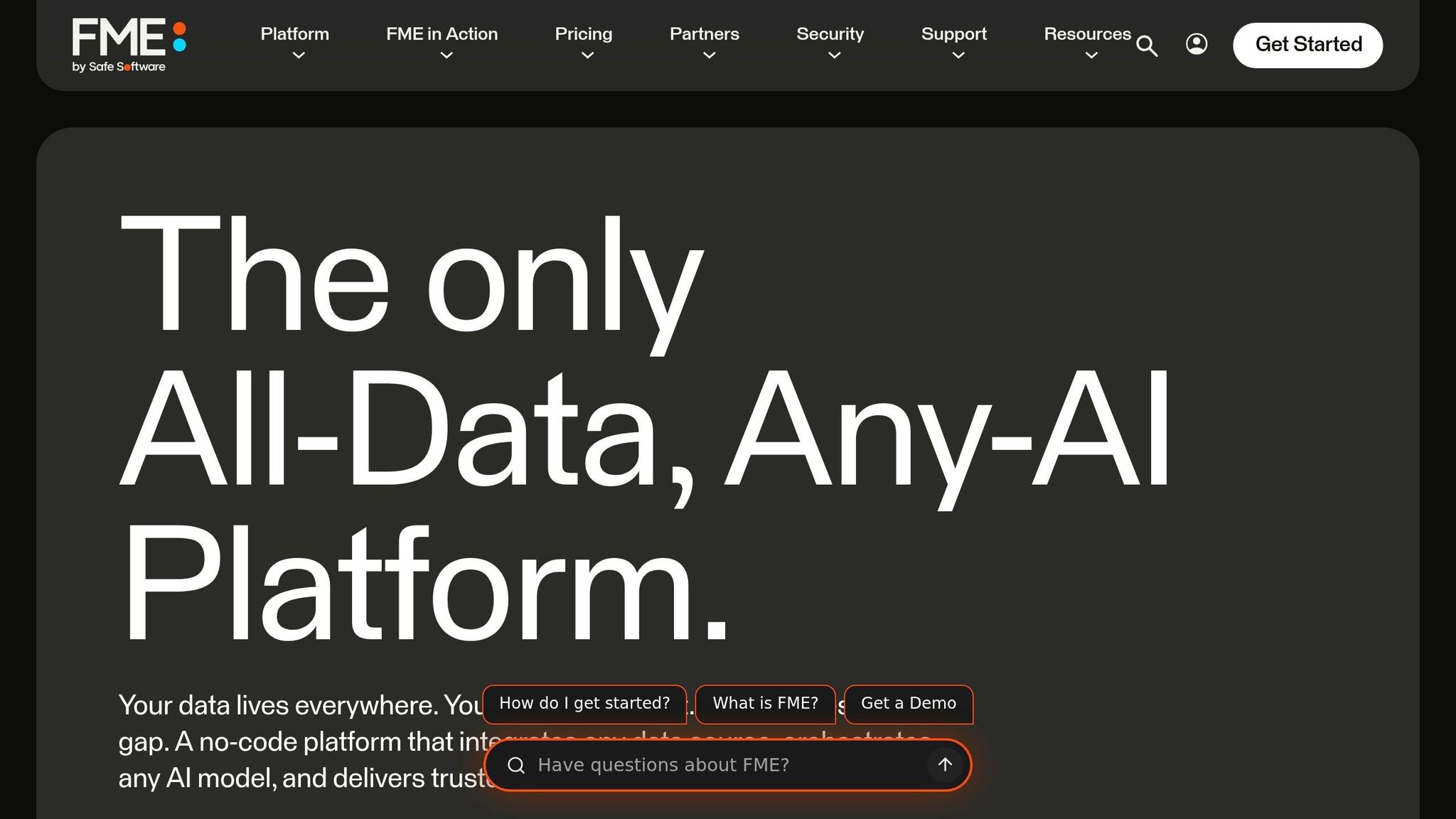
Task: Choose the 'How do I get started?' suggestion
Action: [x=584, y=704]
